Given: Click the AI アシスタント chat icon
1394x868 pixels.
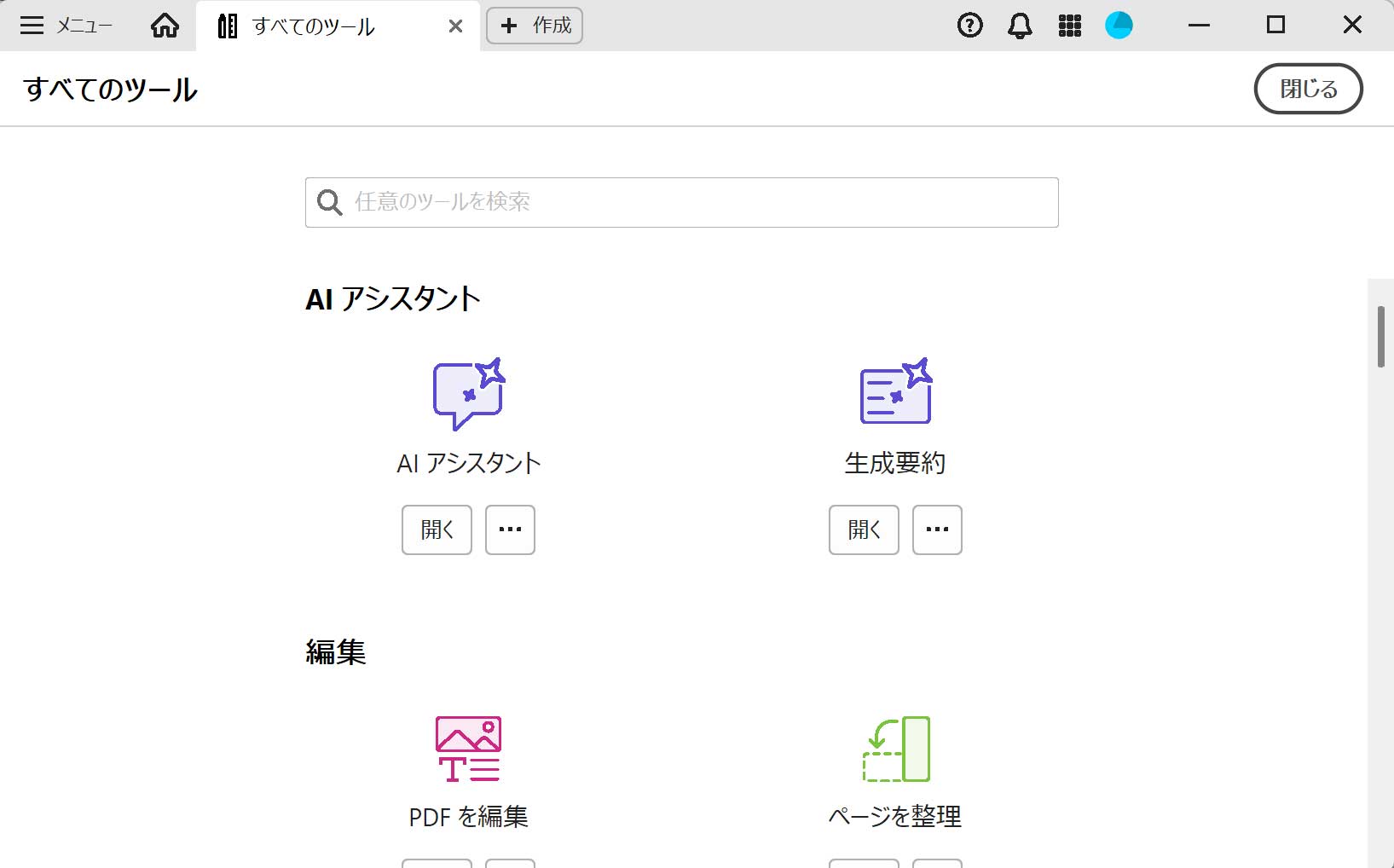Looking at the screenshot, I should (x=469, y=393).
